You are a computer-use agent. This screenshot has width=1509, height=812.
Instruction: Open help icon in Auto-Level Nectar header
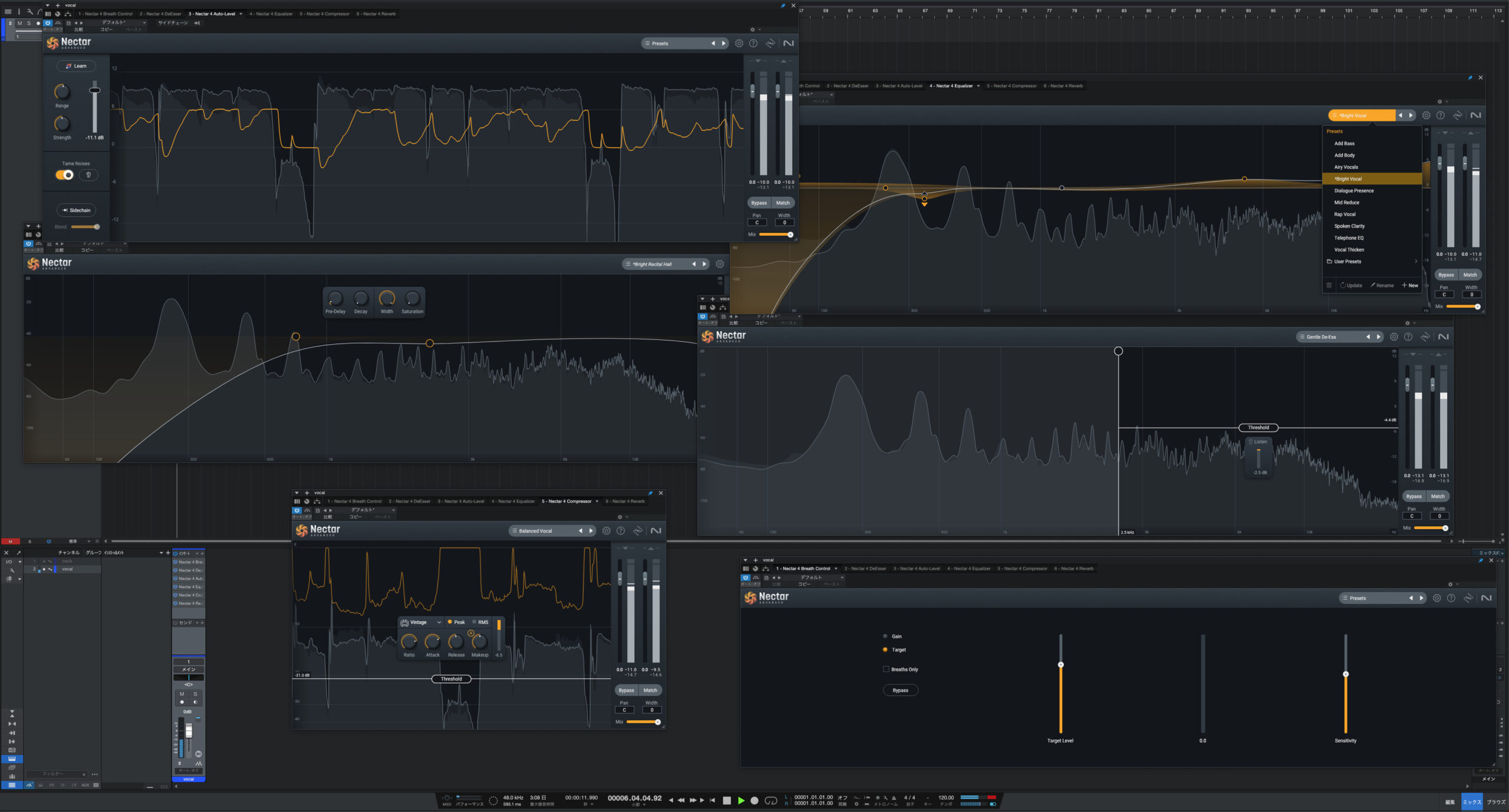(753, 44)
